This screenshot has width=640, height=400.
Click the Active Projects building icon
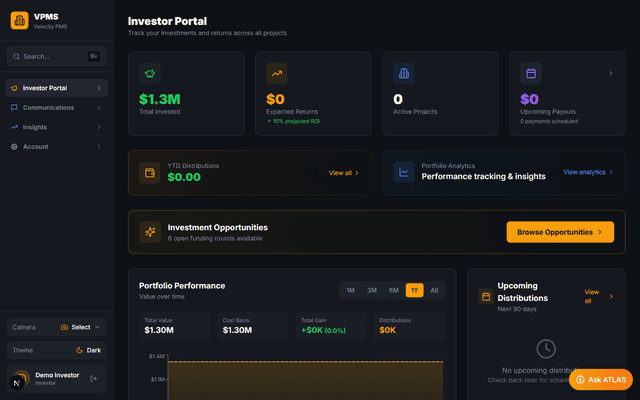tap(404, 73)
